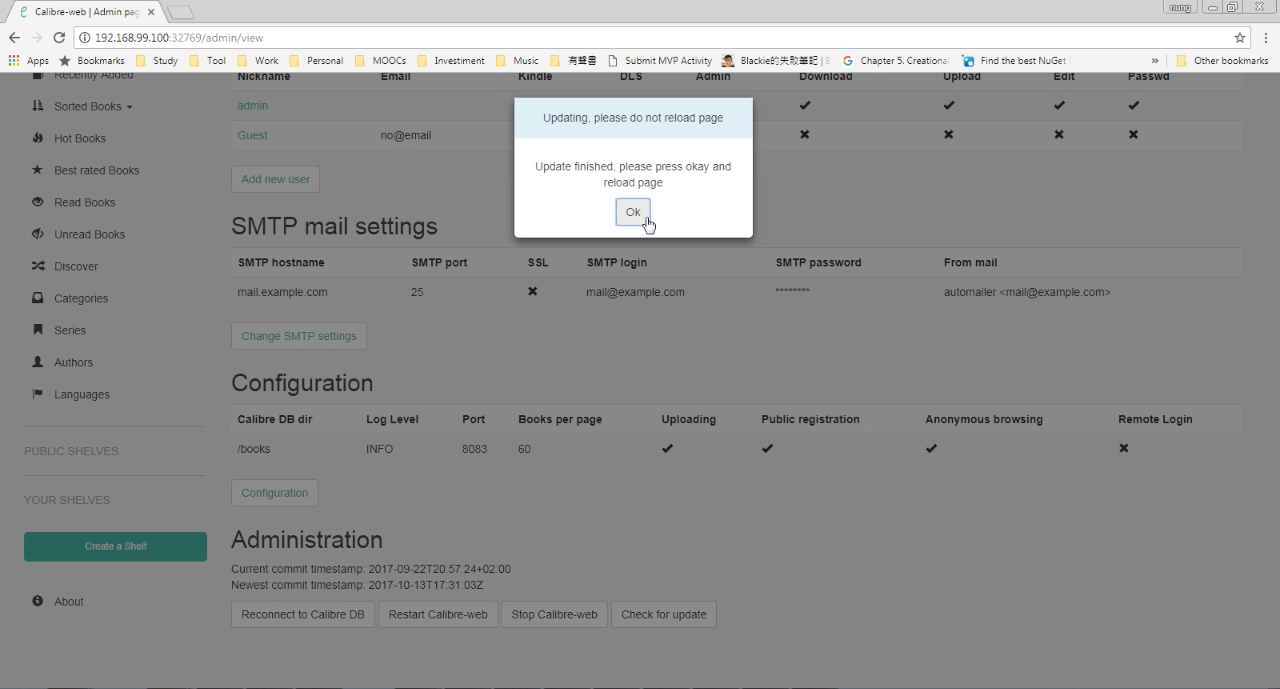Viewport: 1280px width, 689px height.
Task: Open the admin user link
Action: pos(252,105)
